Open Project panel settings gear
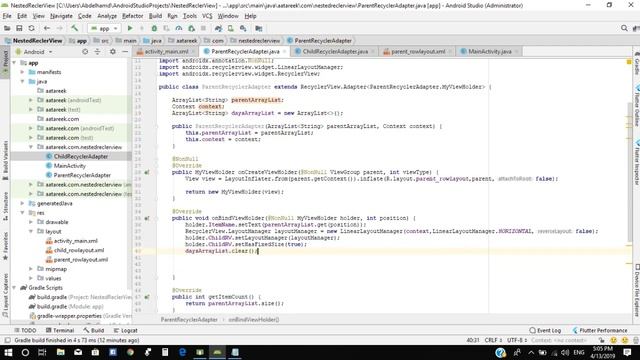The height and width of the screenshot is (360, 640). pos(113,52)
